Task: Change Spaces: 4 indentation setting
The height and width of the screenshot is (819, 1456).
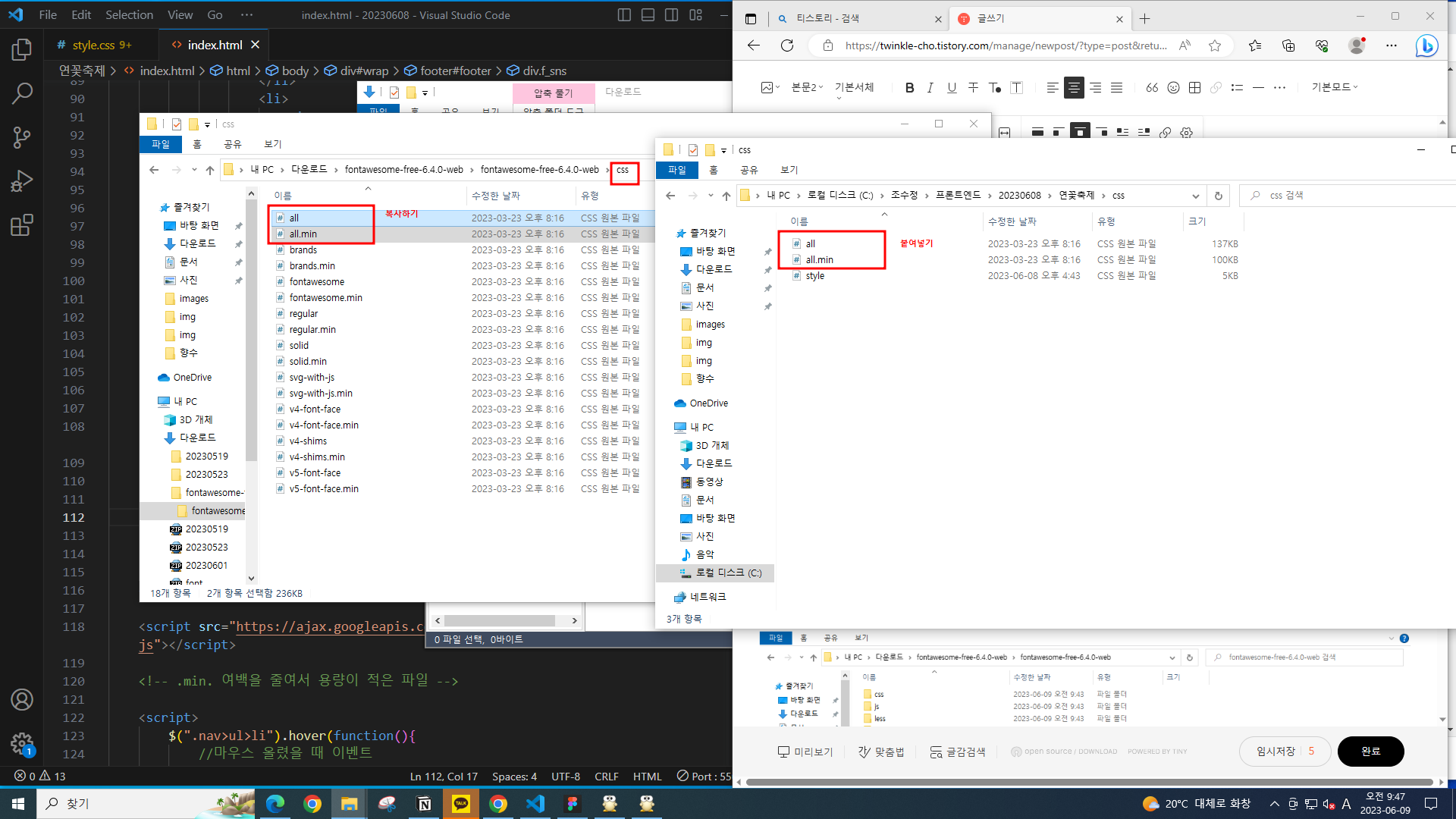Action: click(x=514, y=776)
